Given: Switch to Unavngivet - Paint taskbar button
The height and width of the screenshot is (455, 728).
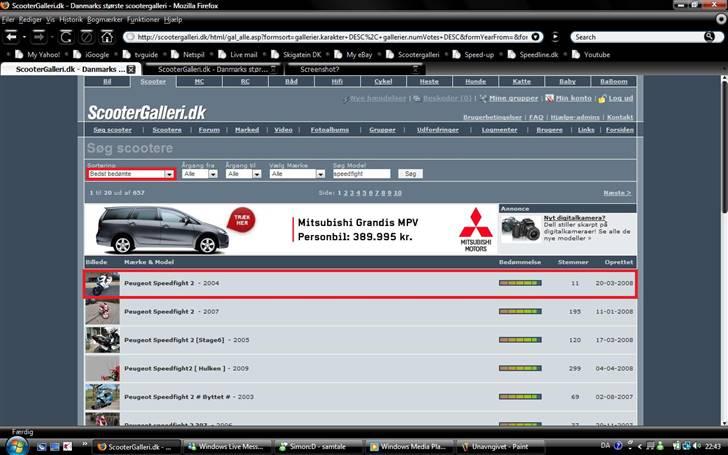Looking at the screenshot, I should pyautogui.click(x=500, y=446).
